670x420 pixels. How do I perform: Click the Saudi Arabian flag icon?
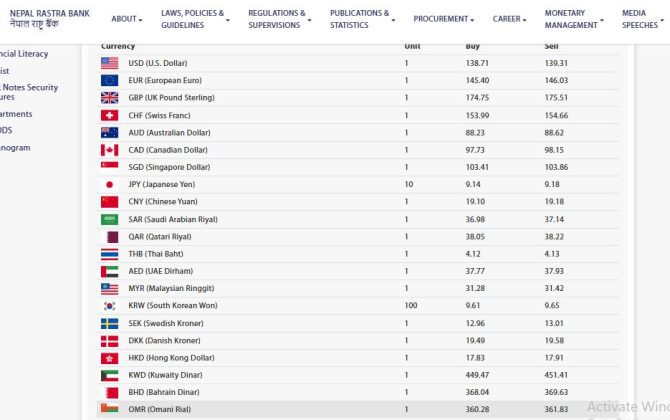pos(109,219)
